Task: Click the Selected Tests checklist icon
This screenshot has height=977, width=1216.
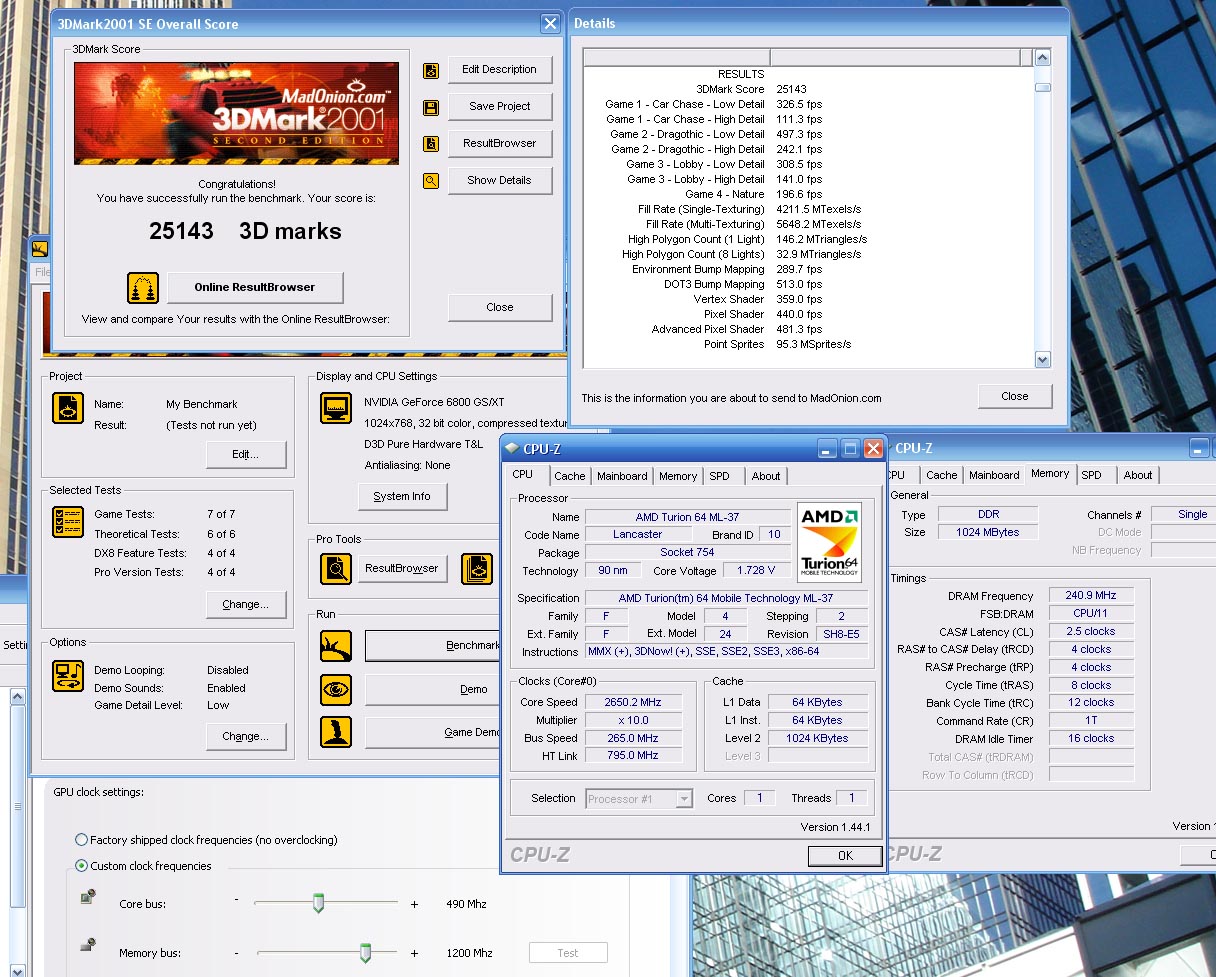Action: pyautogui.click(x=69, y=522)
